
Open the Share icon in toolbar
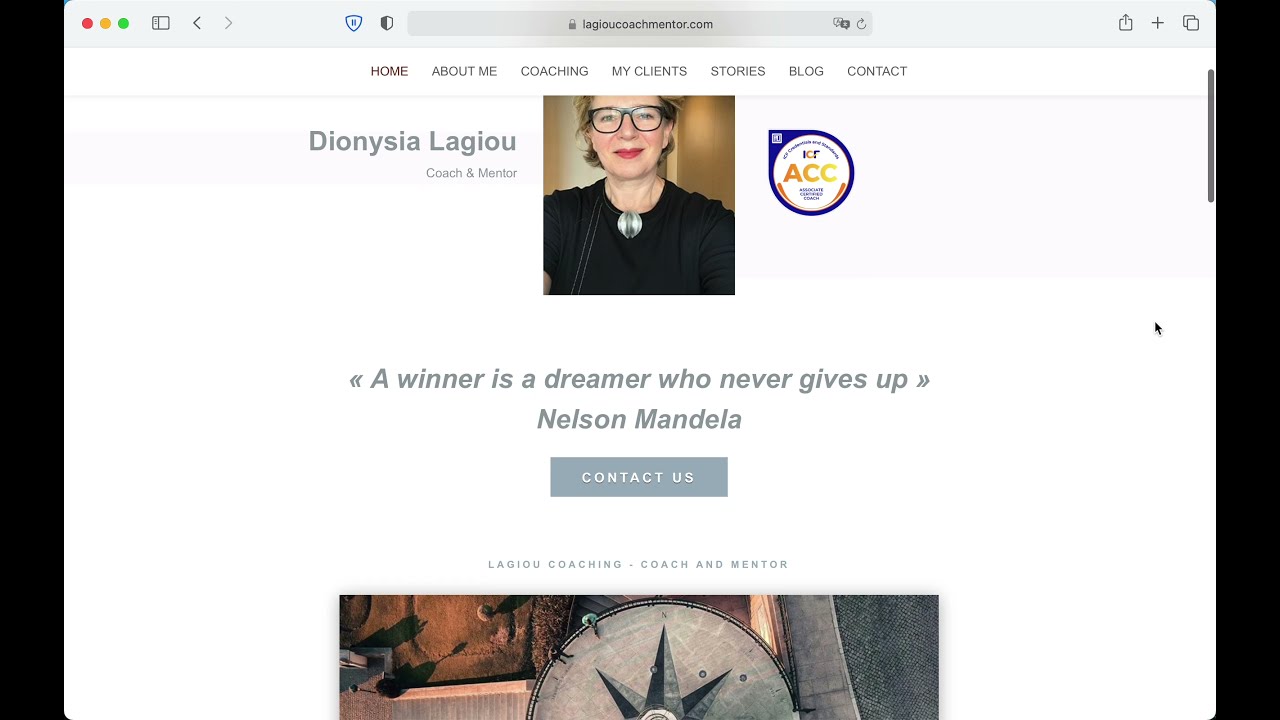[x=1126, y=23]
